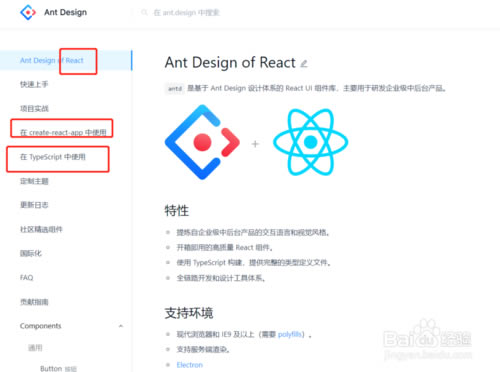The height and width of the screenshot is (372, 500).
Task: Click the 支持环境 section heading
Action: click(189, 313)
